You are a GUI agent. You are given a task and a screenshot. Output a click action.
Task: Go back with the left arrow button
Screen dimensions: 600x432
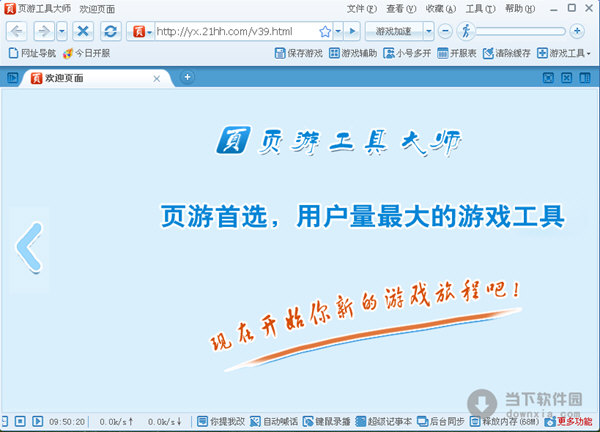[16, 31]
